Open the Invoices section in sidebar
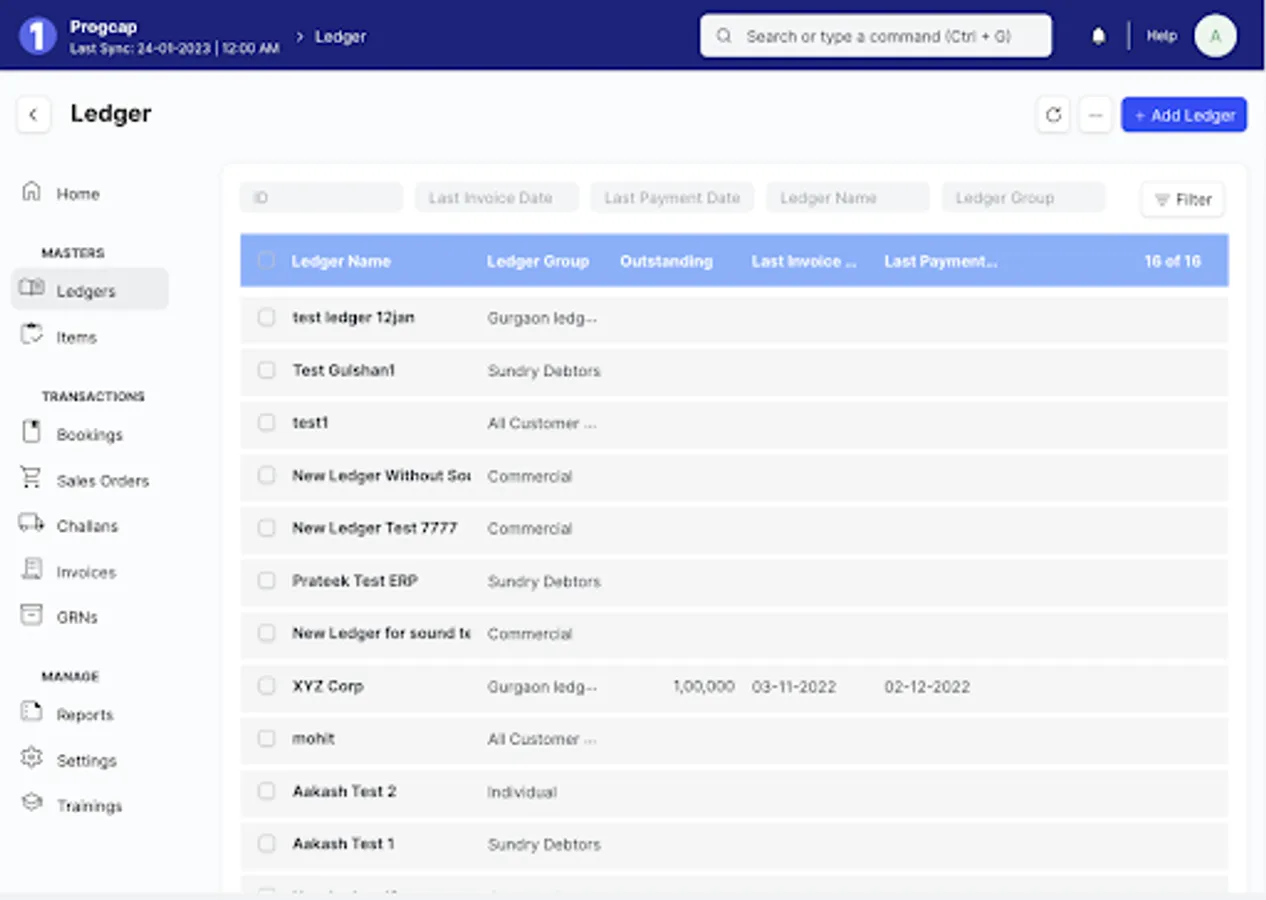The height and width of the screenshot is (900, 1266). coord(85,572)
